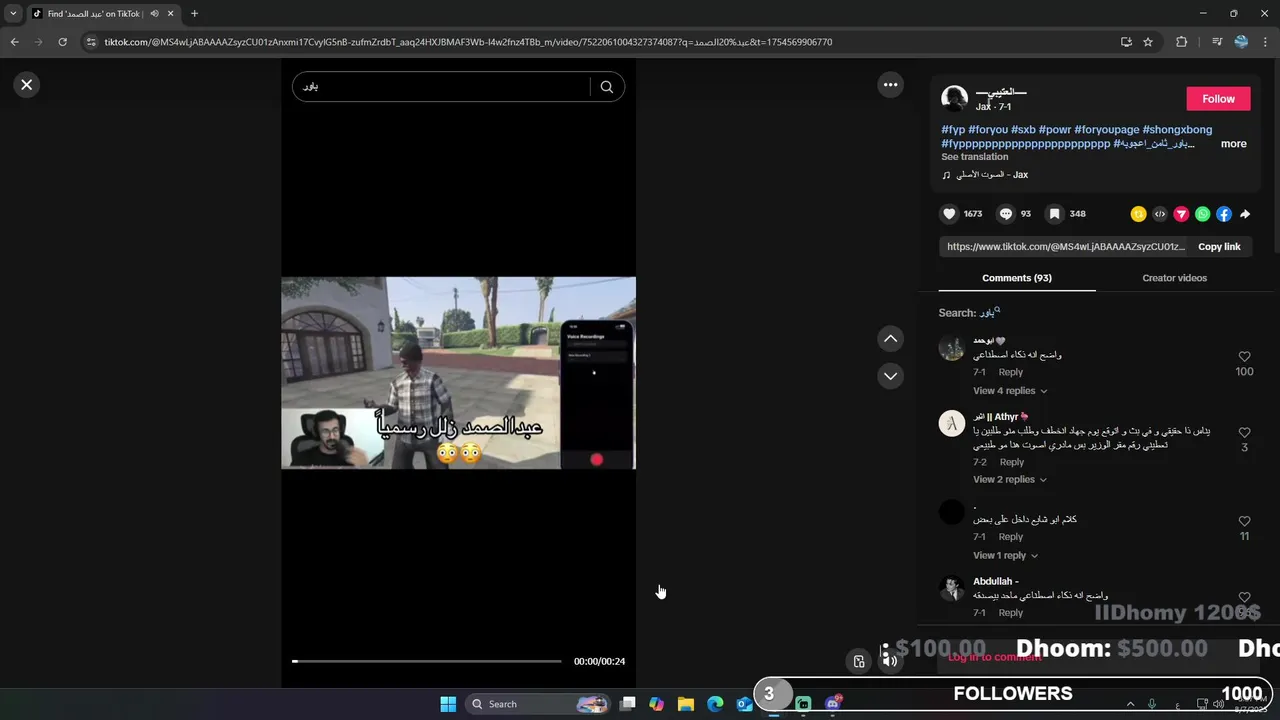Bookmark page with star in address bar

[x=1148, y=42]
